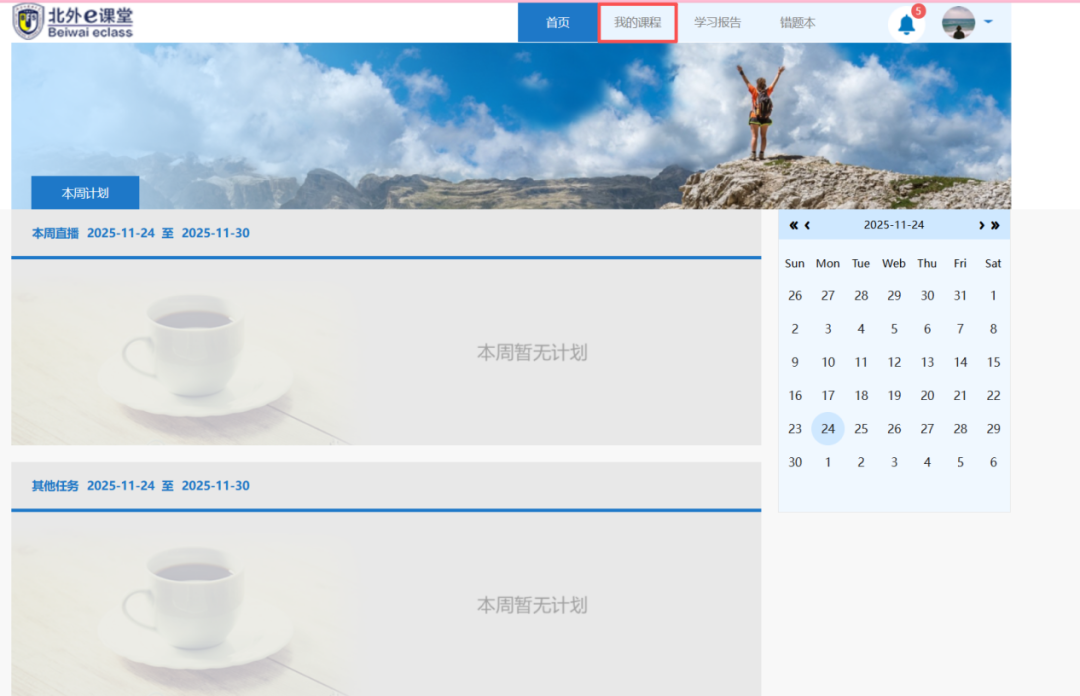Click date 30 in the calendar grid
The height and width of the screenshot is (696, 1080).
pos(795,461)
